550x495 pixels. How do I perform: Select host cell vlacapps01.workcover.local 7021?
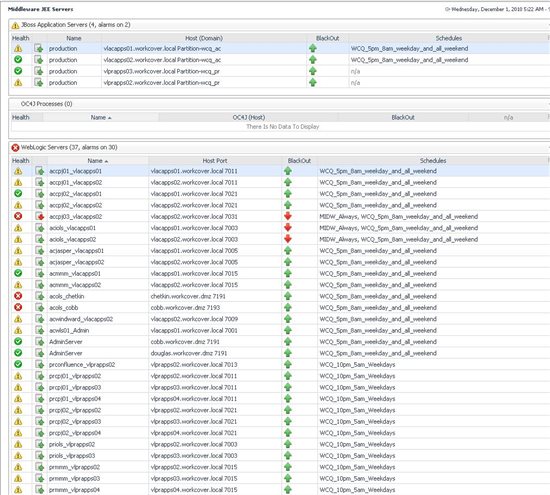click(194, 194)
